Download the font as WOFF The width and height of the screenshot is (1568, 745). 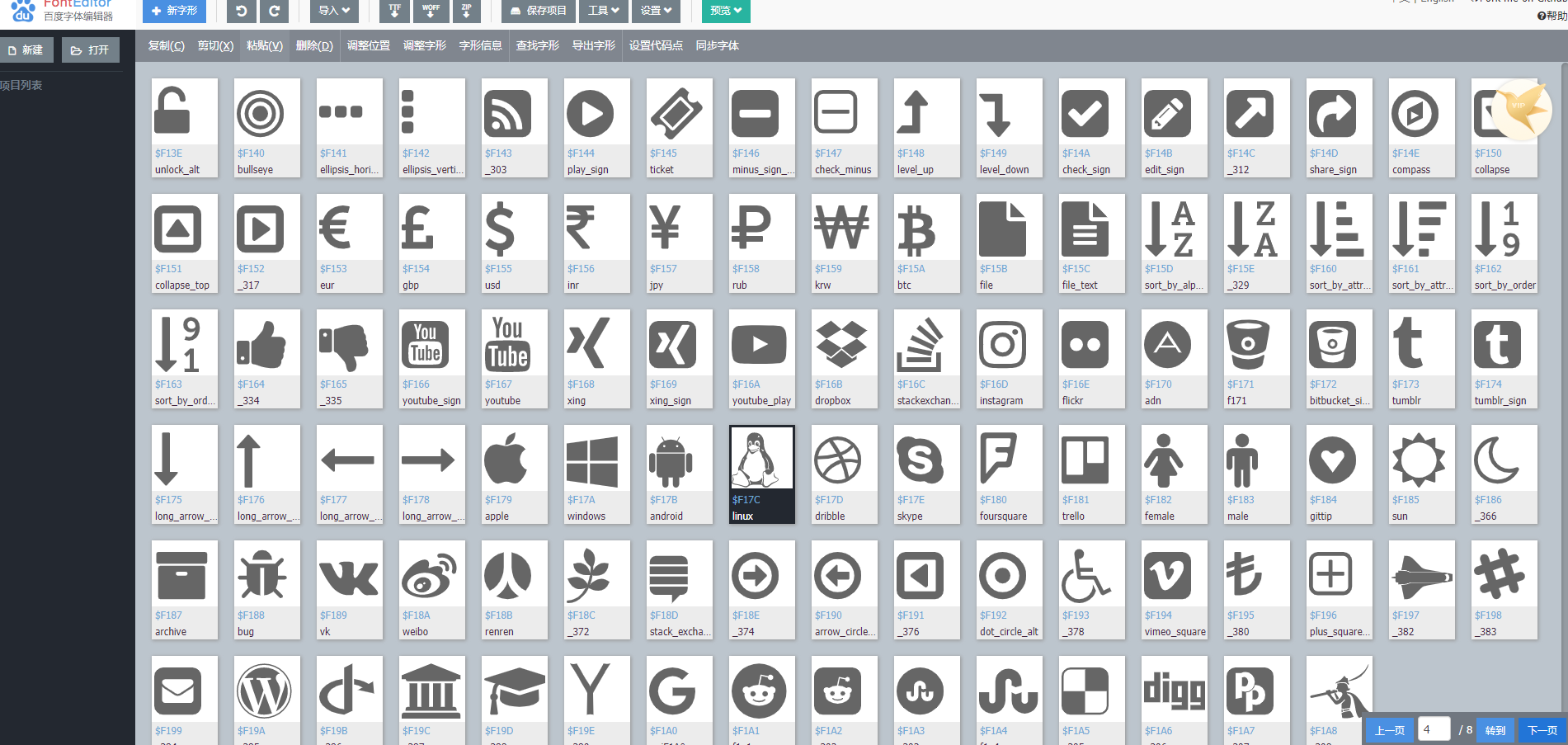tap(431, 12)
